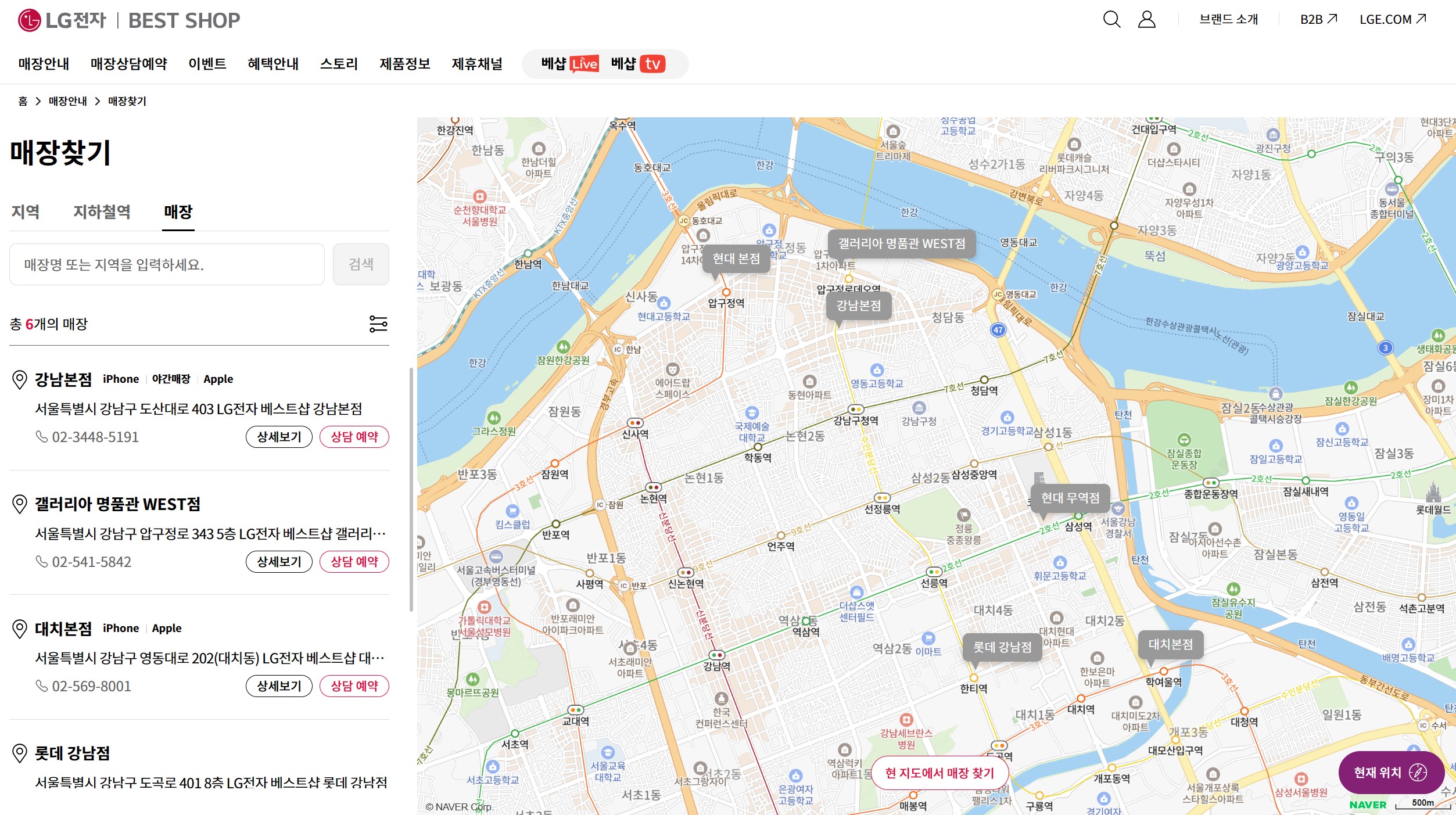Open the 스토리 menu
This screenshot has height=815, width=1456.
[x=339, y=64]
